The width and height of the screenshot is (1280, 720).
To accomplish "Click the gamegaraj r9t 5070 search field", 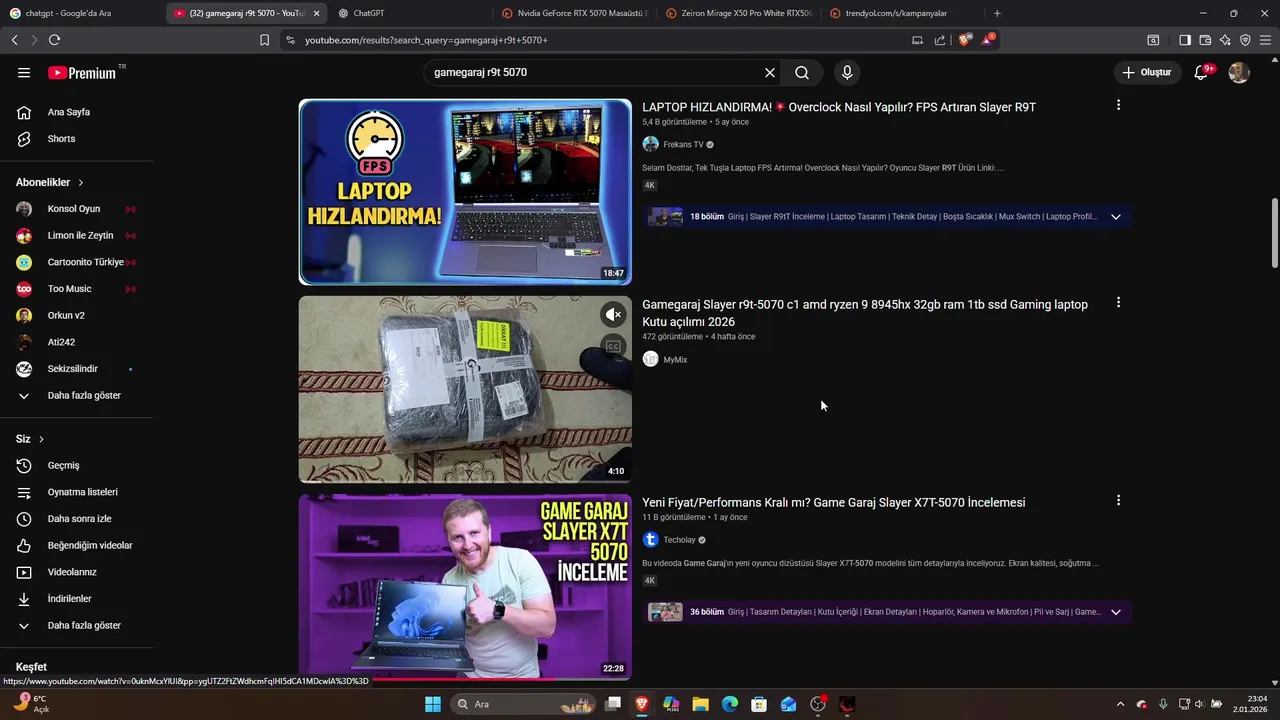I will click(592, 72).
